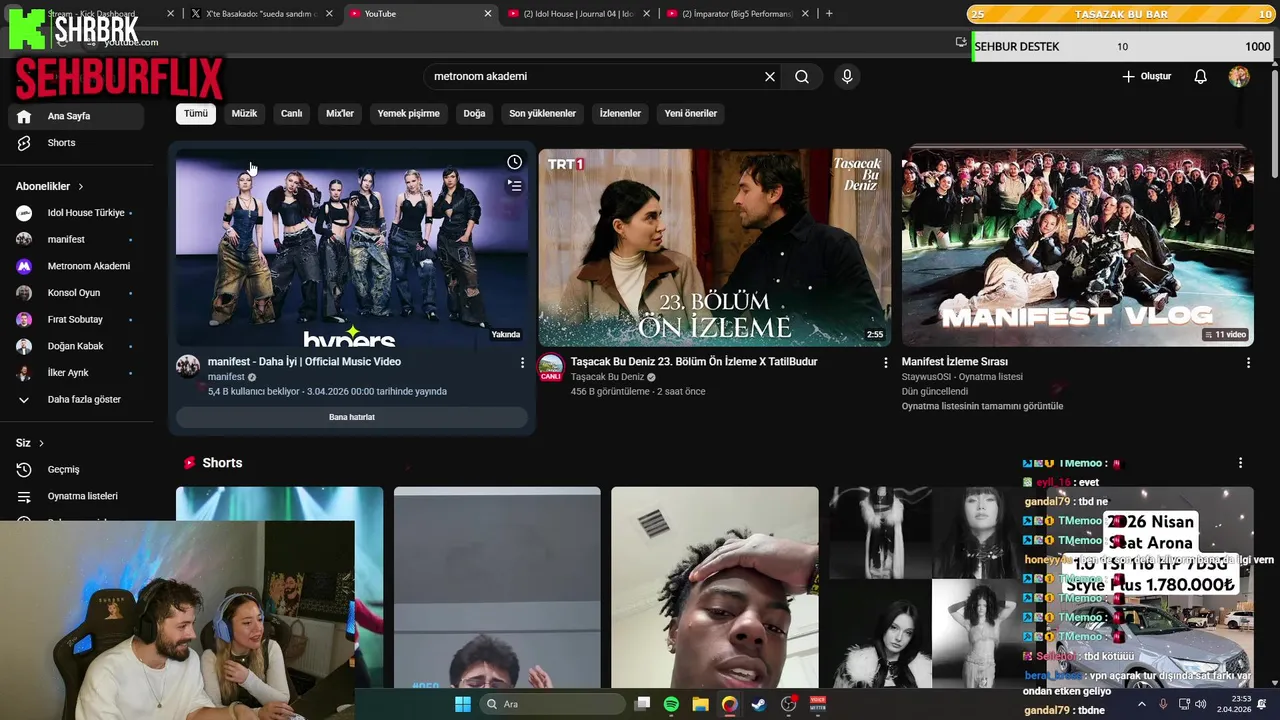
Task: Open Fırat Sobutay subscription
Action: 76,319
